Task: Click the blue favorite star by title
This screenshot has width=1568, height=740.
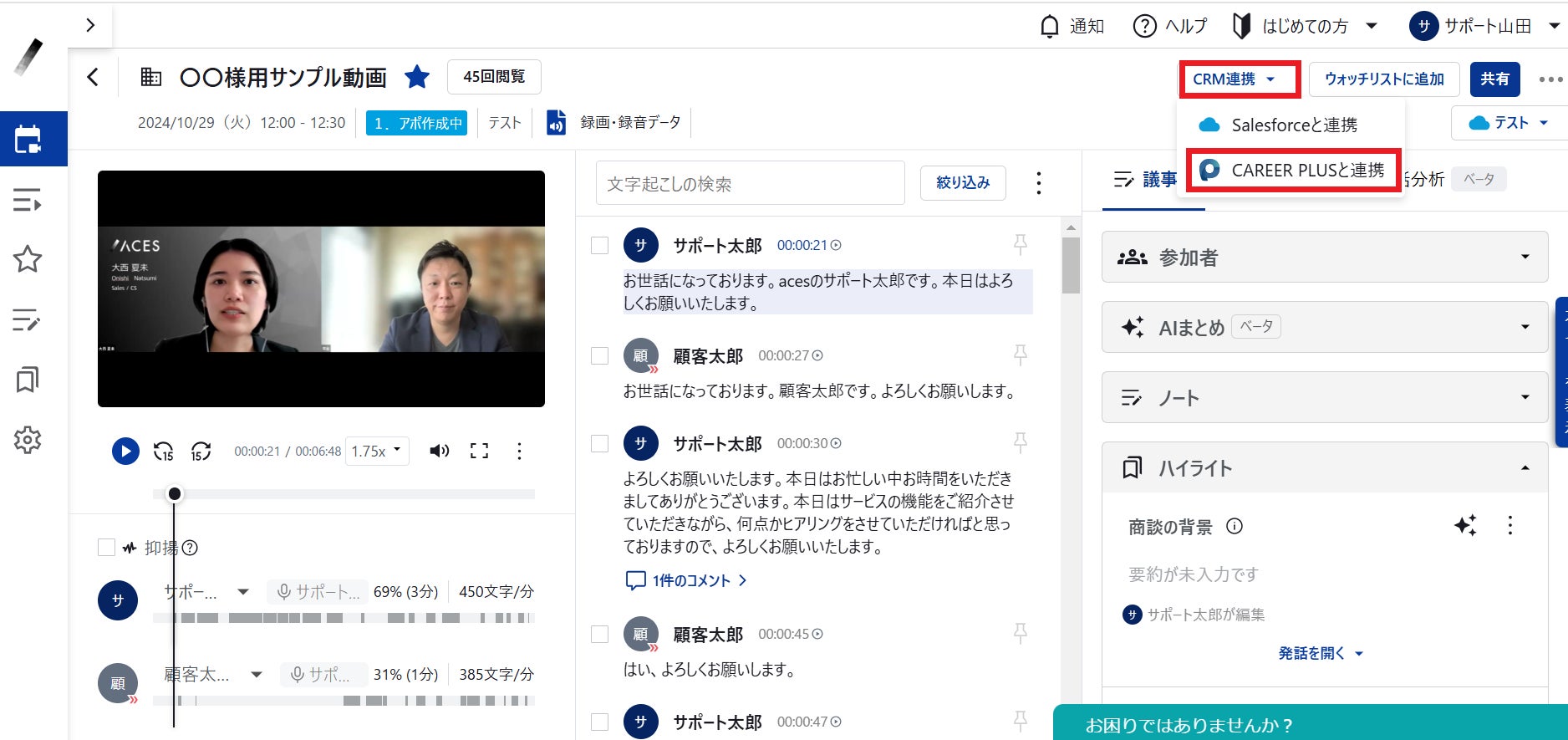Action: click(x=416, y=78)
